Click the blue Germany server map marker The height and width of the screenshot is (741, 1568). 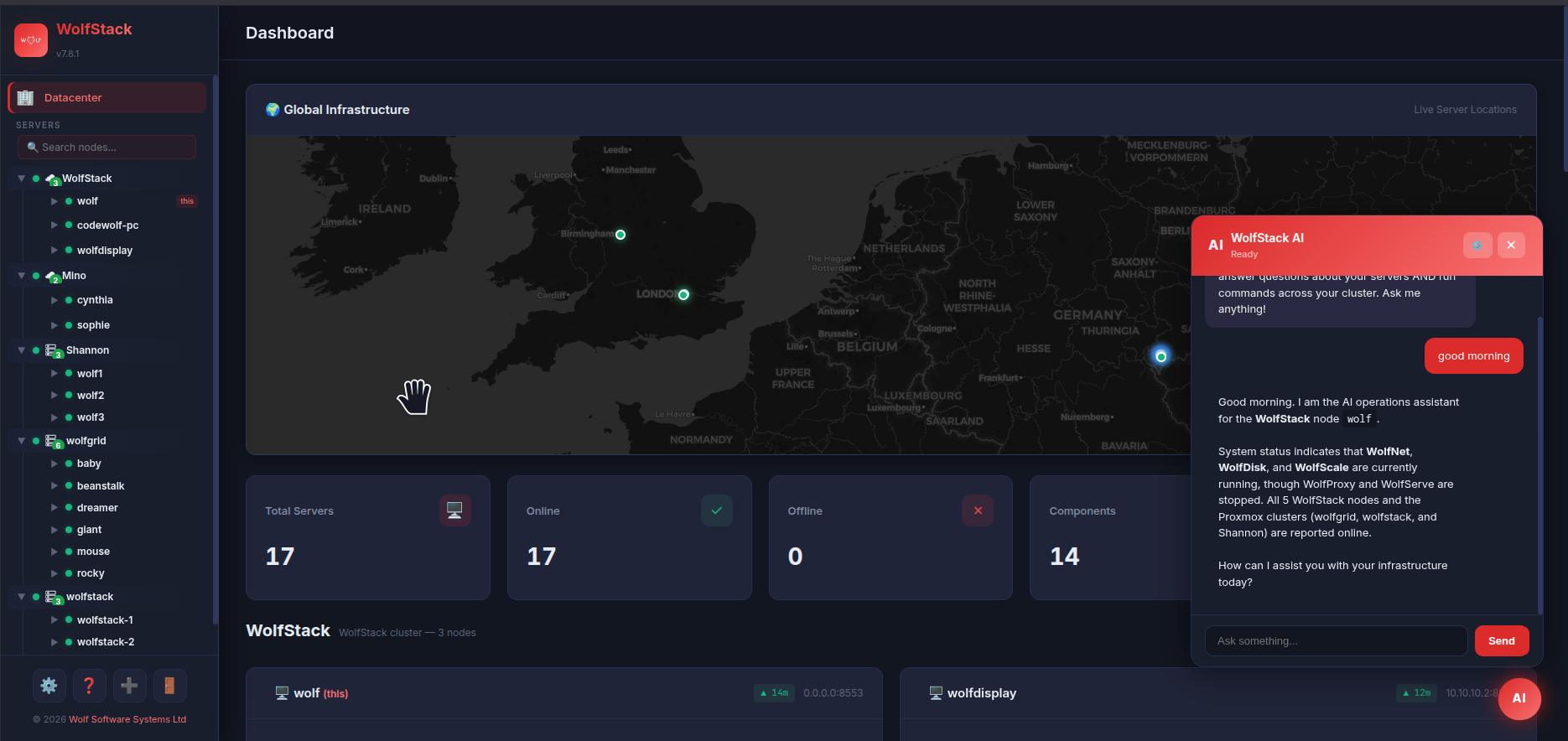coord(1160,356)
